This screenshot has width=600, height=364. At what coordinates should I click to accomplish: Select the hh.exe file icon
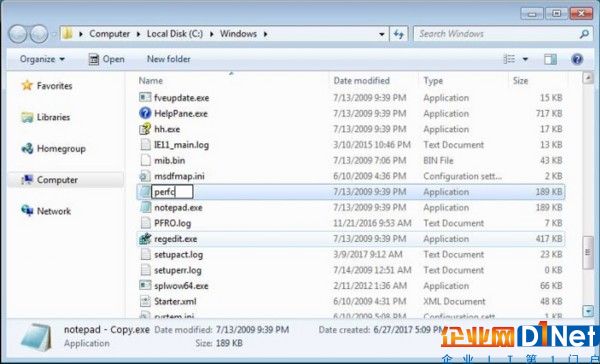145,129
